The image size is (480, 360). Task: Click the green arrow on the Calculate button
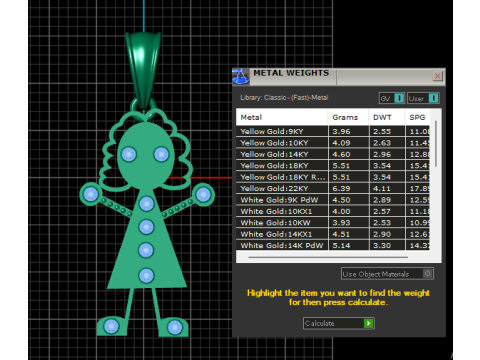(x=368, y=323)
